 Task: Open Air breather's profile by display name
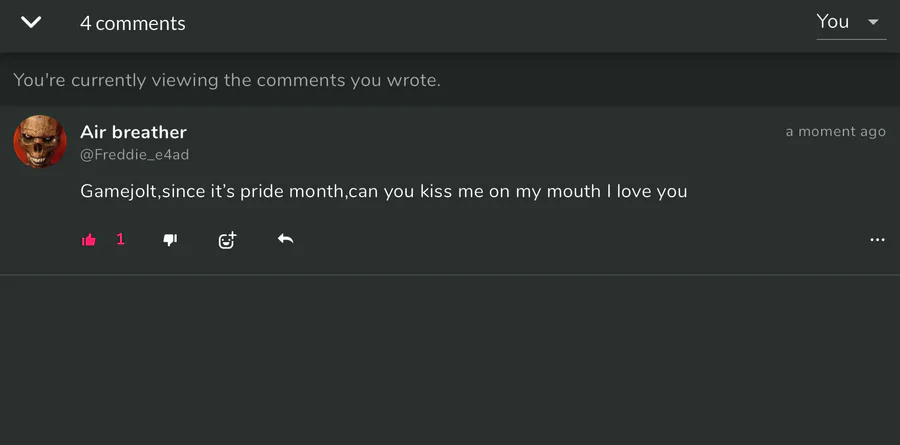point(133,132)
